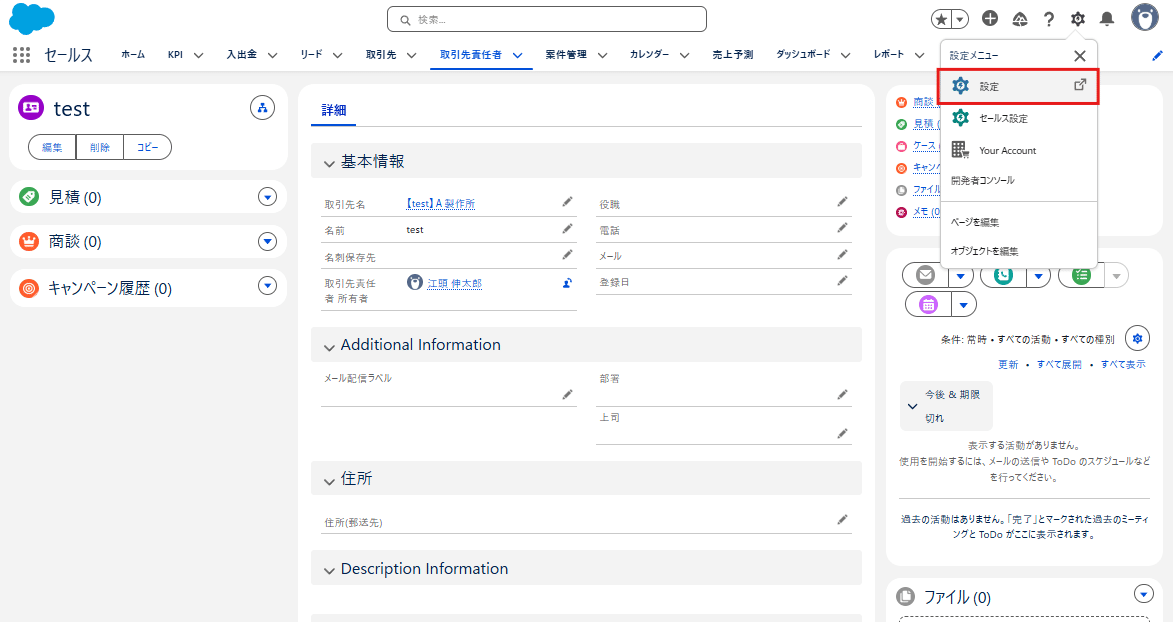Click the help question mark icon
1173x622 pixels.
pyautogui.click(x=1049, y=19)
